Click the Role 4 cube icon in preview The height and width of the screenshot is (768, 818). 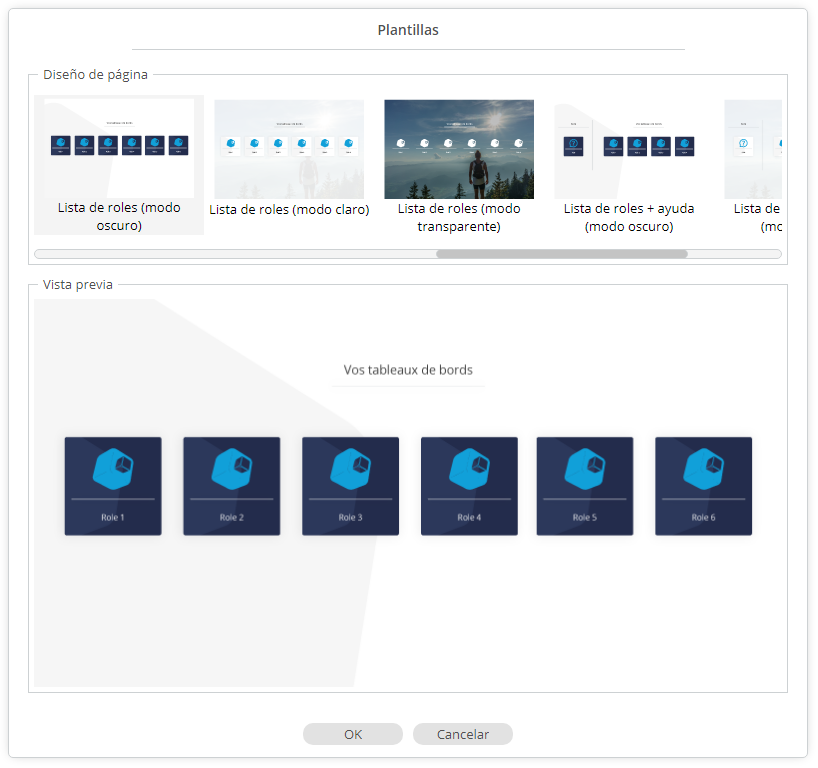[x=469, y=468]
